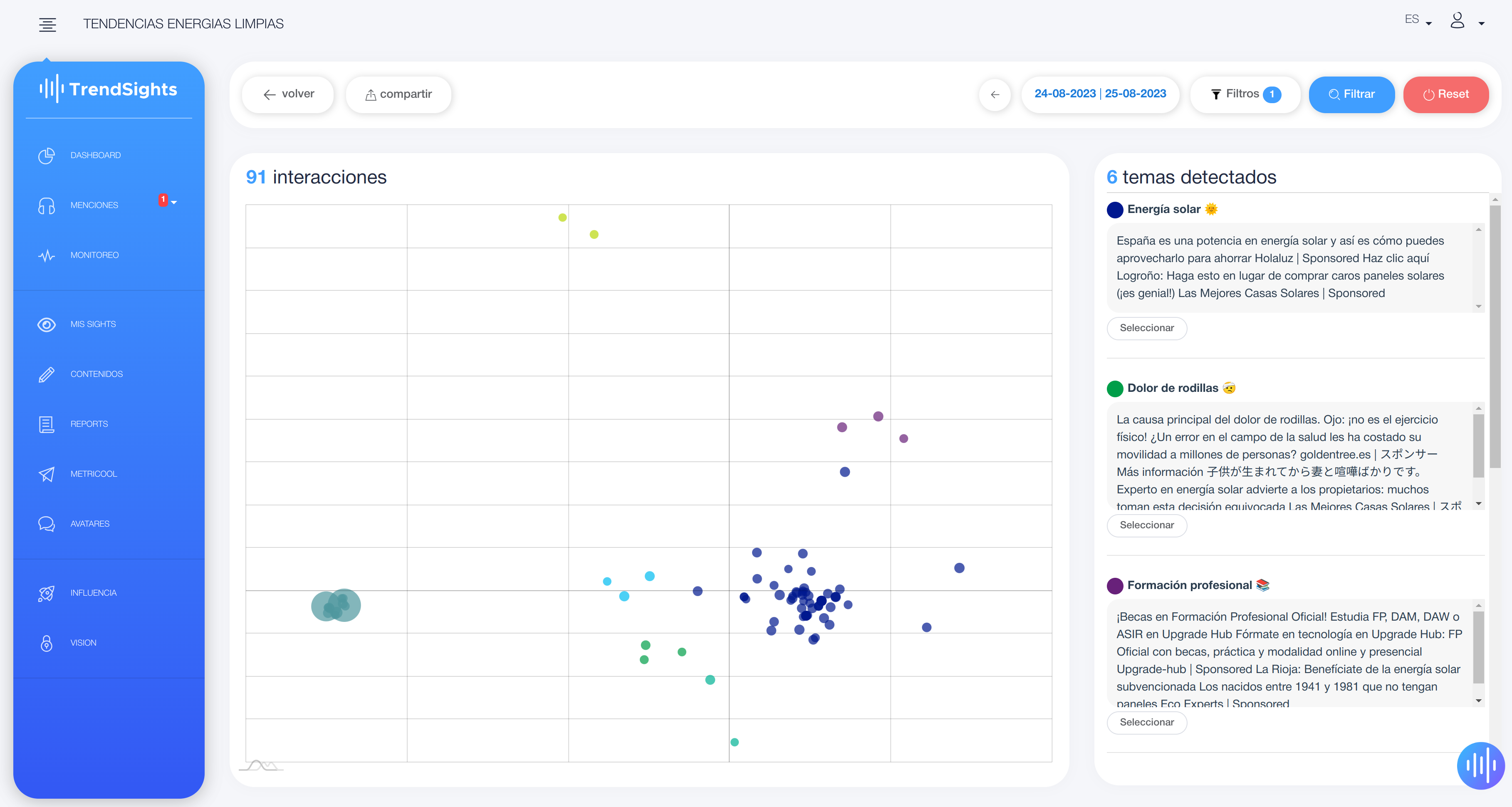Open MONITOREO menu item
The width and height of the screenshot is (1512, 807).
[94, 255]
